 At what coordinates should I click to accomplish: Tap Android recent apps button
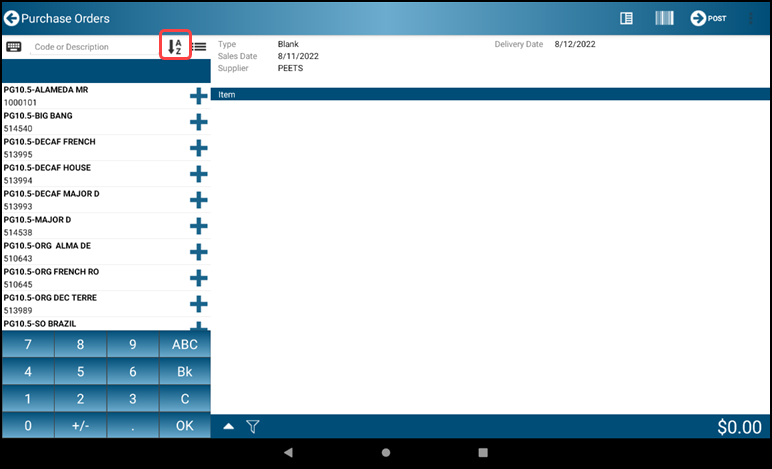point(483,452)
